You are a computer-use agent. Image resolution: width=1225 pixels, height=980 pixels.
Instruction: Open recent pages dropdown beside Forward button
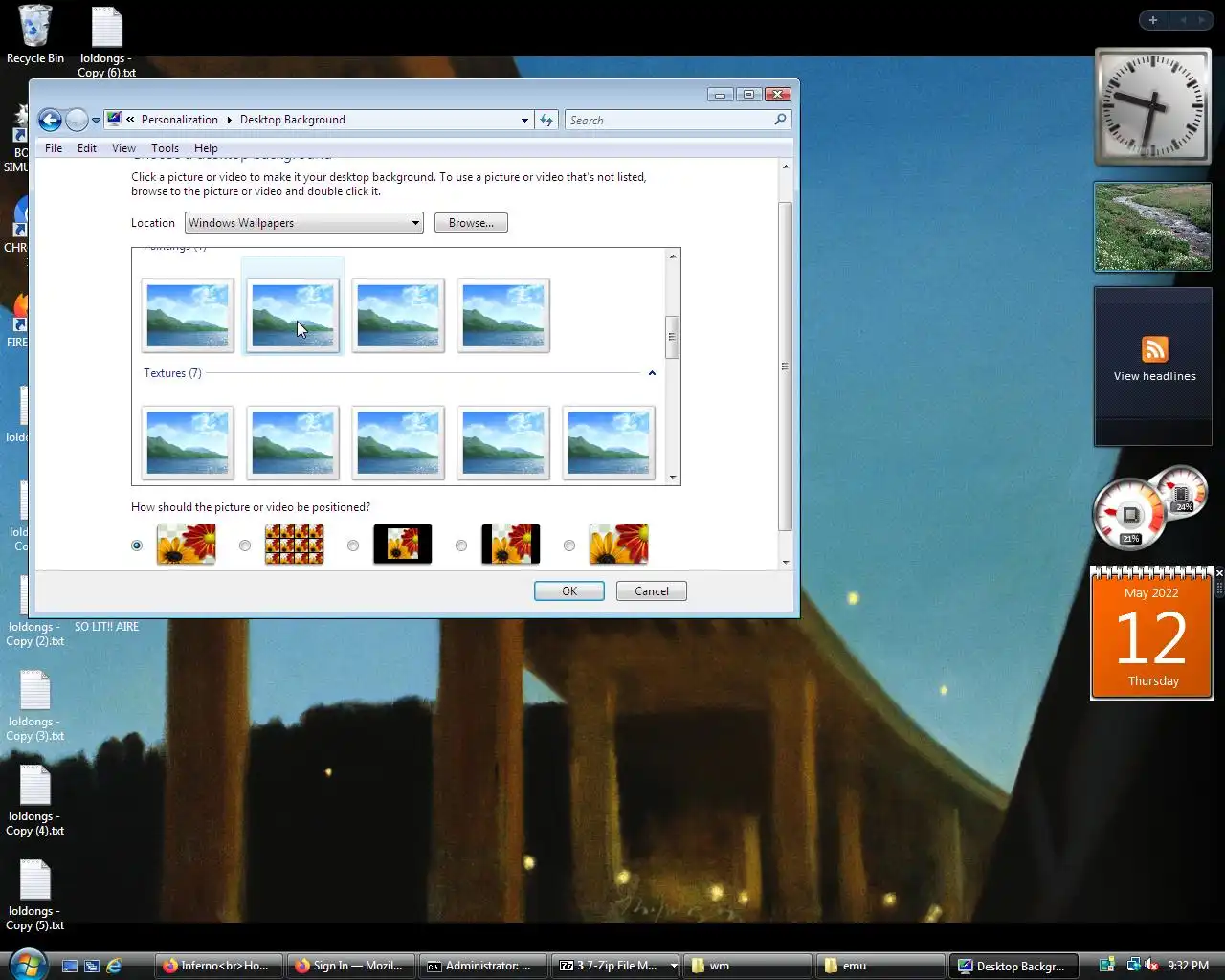pyautogui.click(x=96, y=121)
